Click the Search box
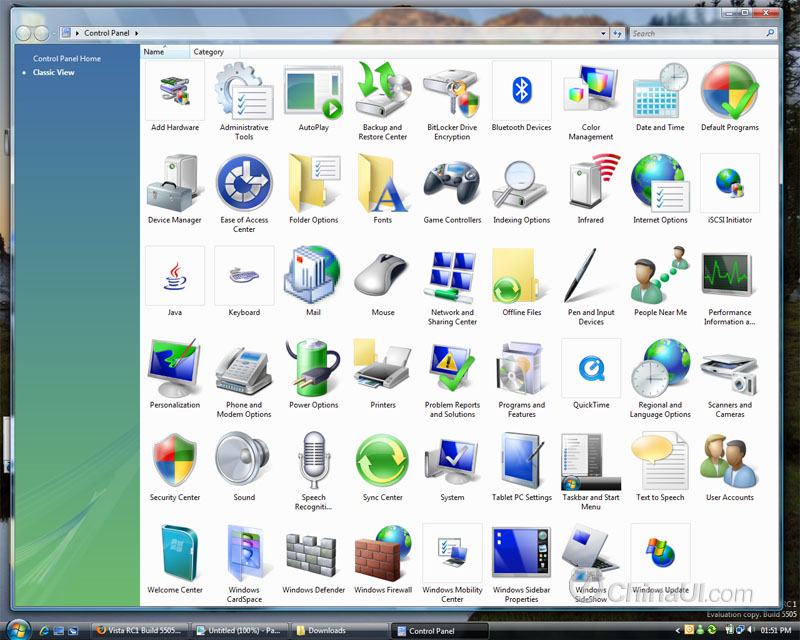This screenshot has width=800, height=640. pyautogui.click(x=703, y=33)
